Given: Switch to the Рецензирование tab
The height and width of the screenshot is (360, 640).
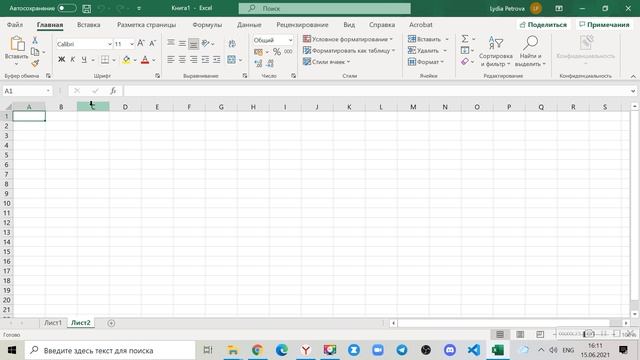Looking at the screenshot, I should click(x=302, y=24).
